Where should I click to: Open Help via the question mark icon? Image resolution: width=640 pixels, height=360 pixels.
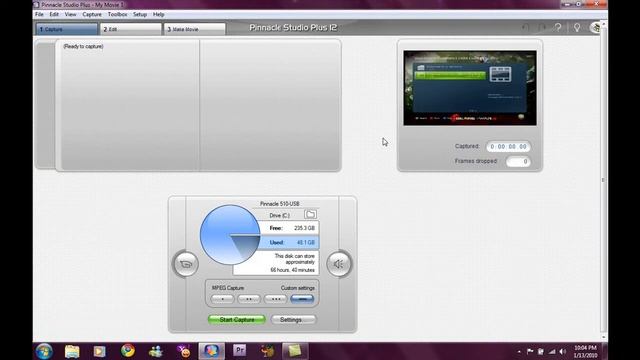(558, 28)
